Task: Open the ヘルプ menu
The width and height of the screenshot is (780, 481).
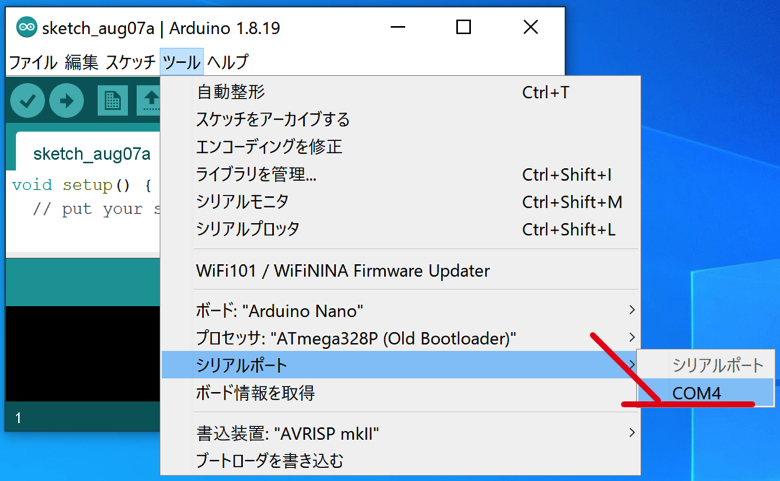Action: (227, 62)
